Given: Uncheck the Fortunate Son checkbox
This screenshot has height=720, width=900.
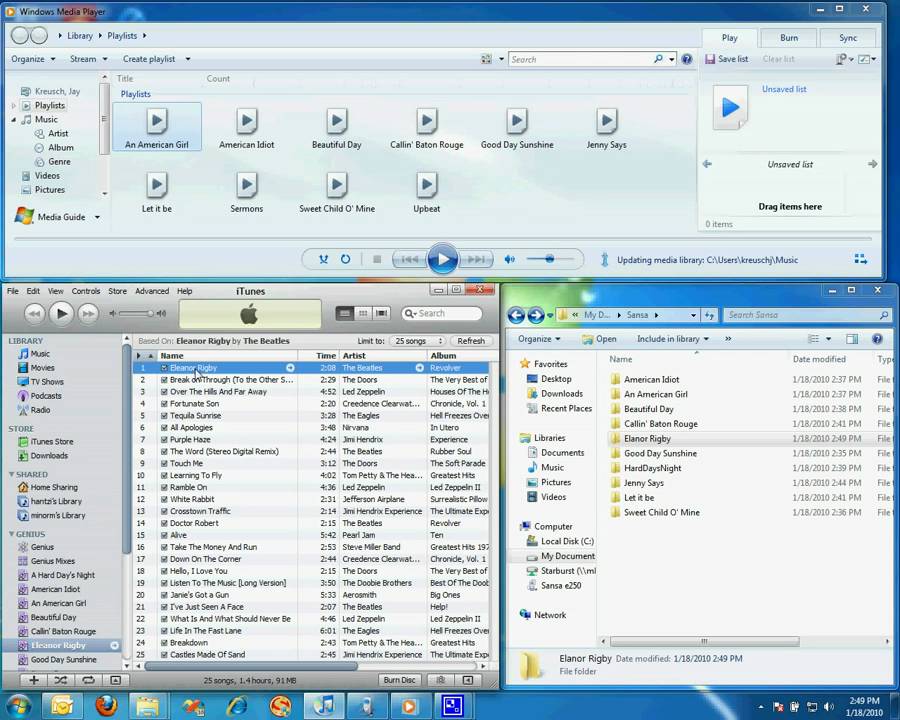Looking at the screenshot, I should pyautogui.click(x=164, y=404).
